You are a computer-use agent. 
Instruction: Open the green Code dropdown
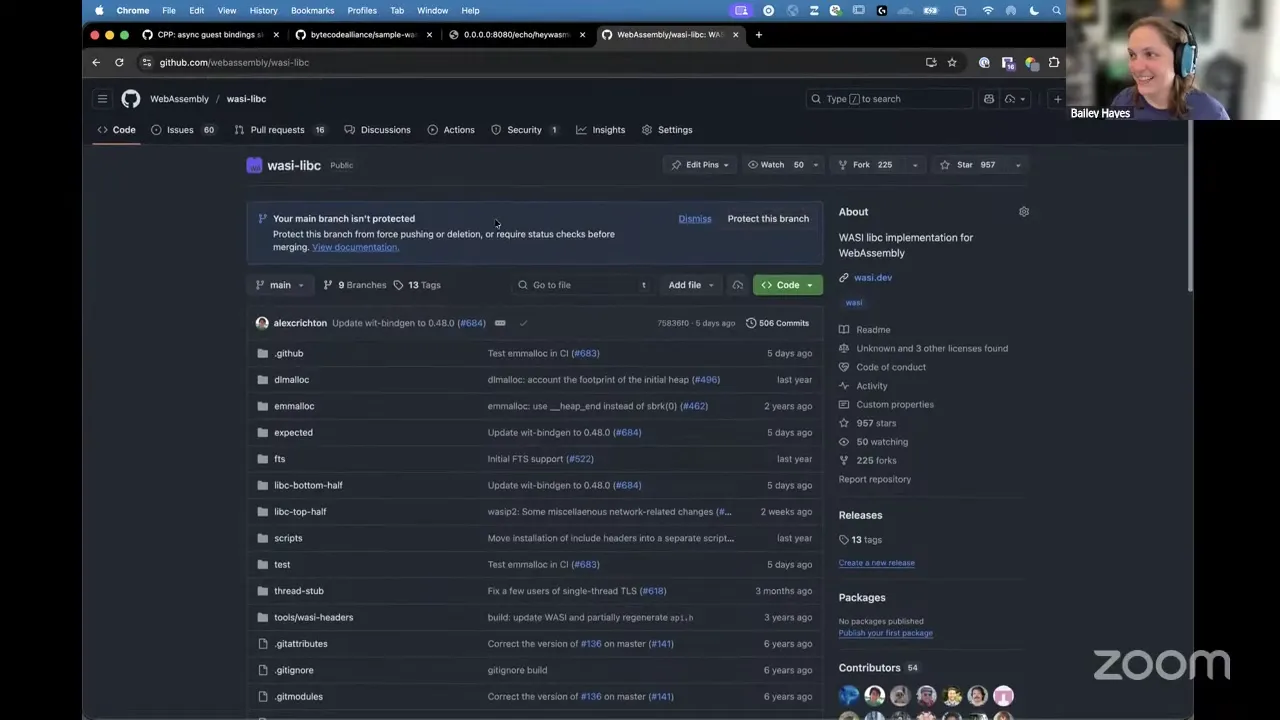point(788,285)
